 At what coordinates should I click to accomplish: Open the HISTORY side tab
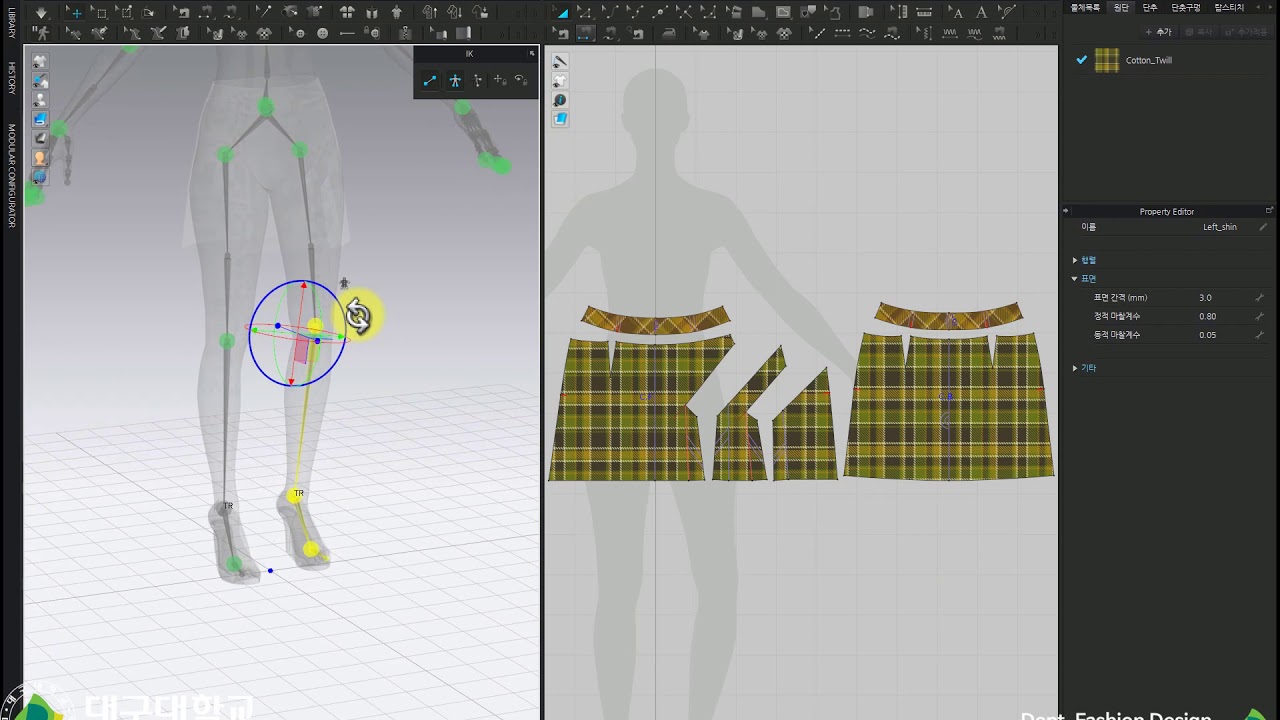[11, 78]
